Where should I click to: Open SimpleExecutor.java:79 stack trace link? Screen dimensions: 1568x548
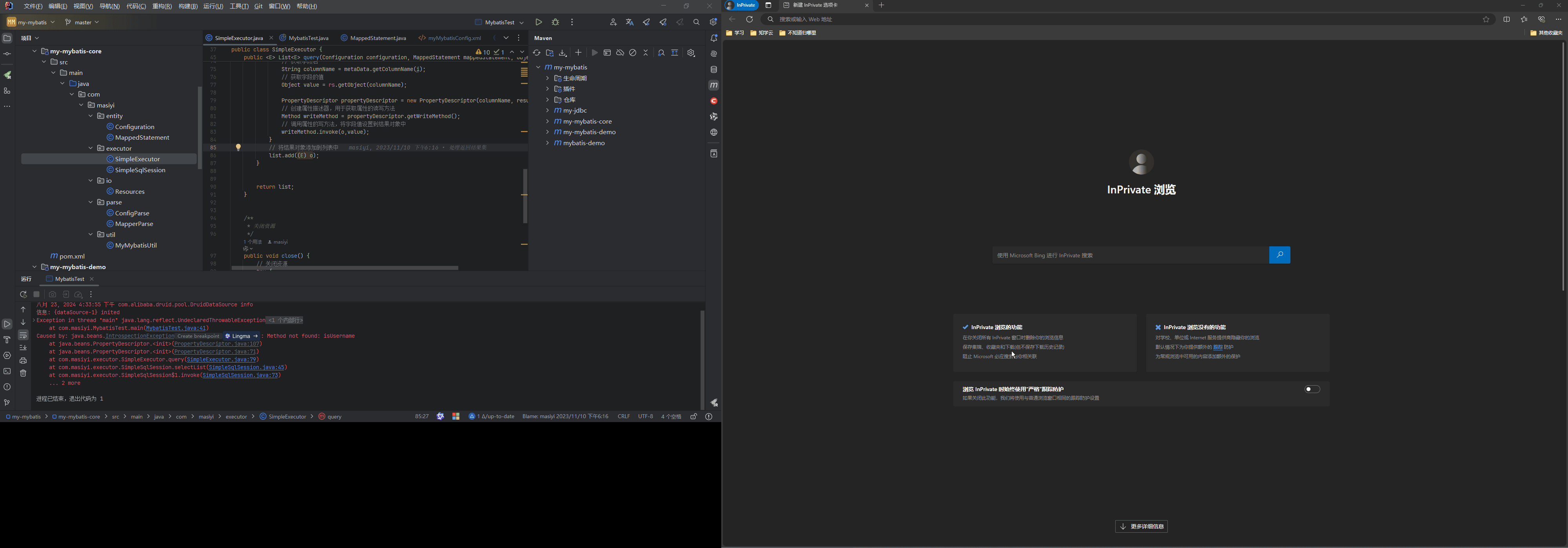(221, 359)
